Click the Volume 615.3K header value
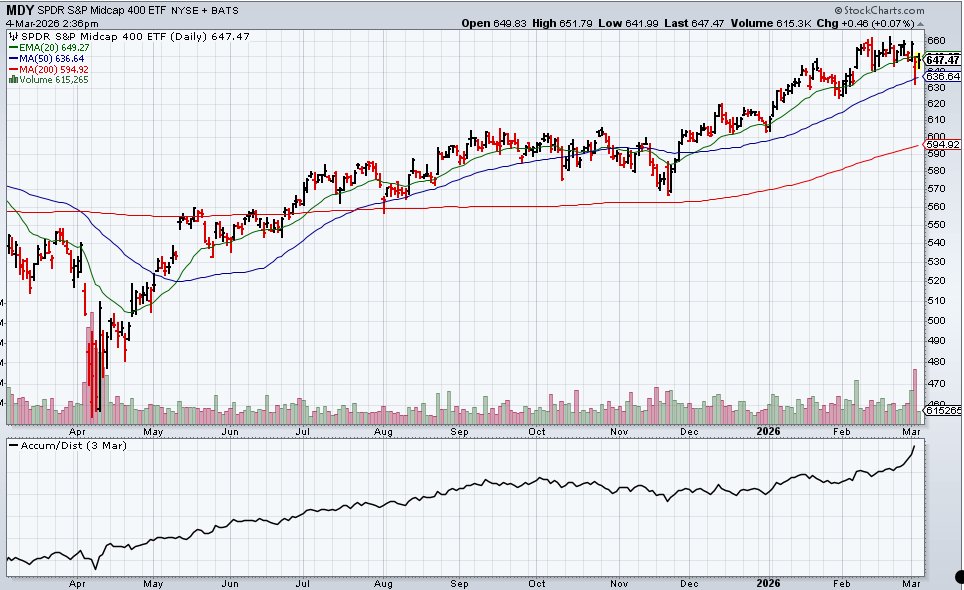This screenshot has height=590, width=964. click(x=772, y=23)
